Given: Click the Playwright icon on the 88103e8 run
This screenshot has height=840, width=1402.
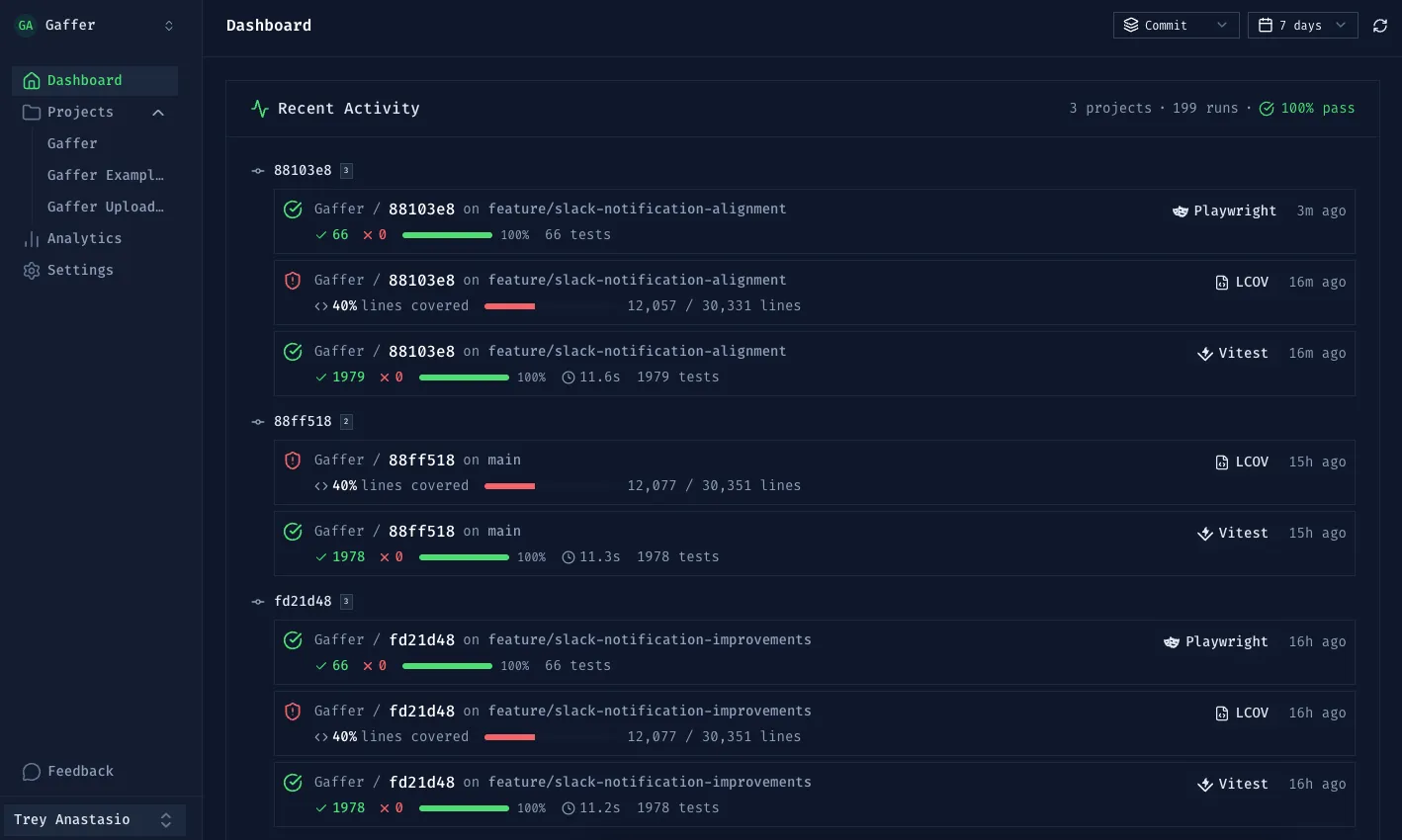Looking at the screenshot, I should coord(1181,210).
